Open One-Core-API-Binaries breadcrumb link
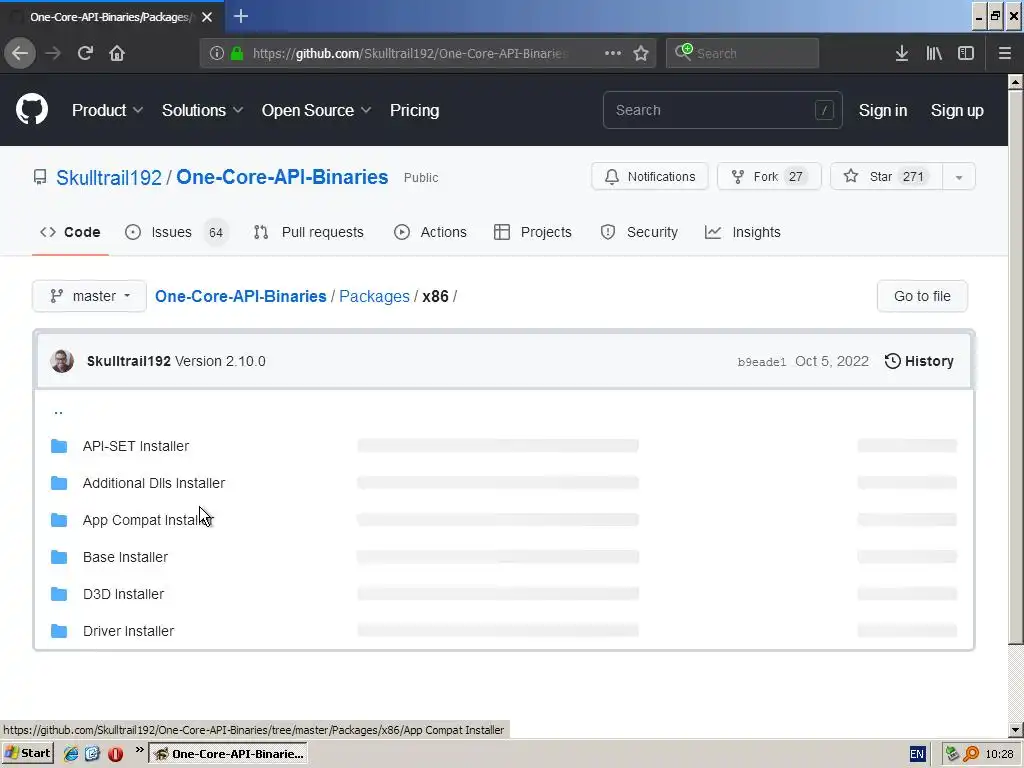 (x=240, y=296)
